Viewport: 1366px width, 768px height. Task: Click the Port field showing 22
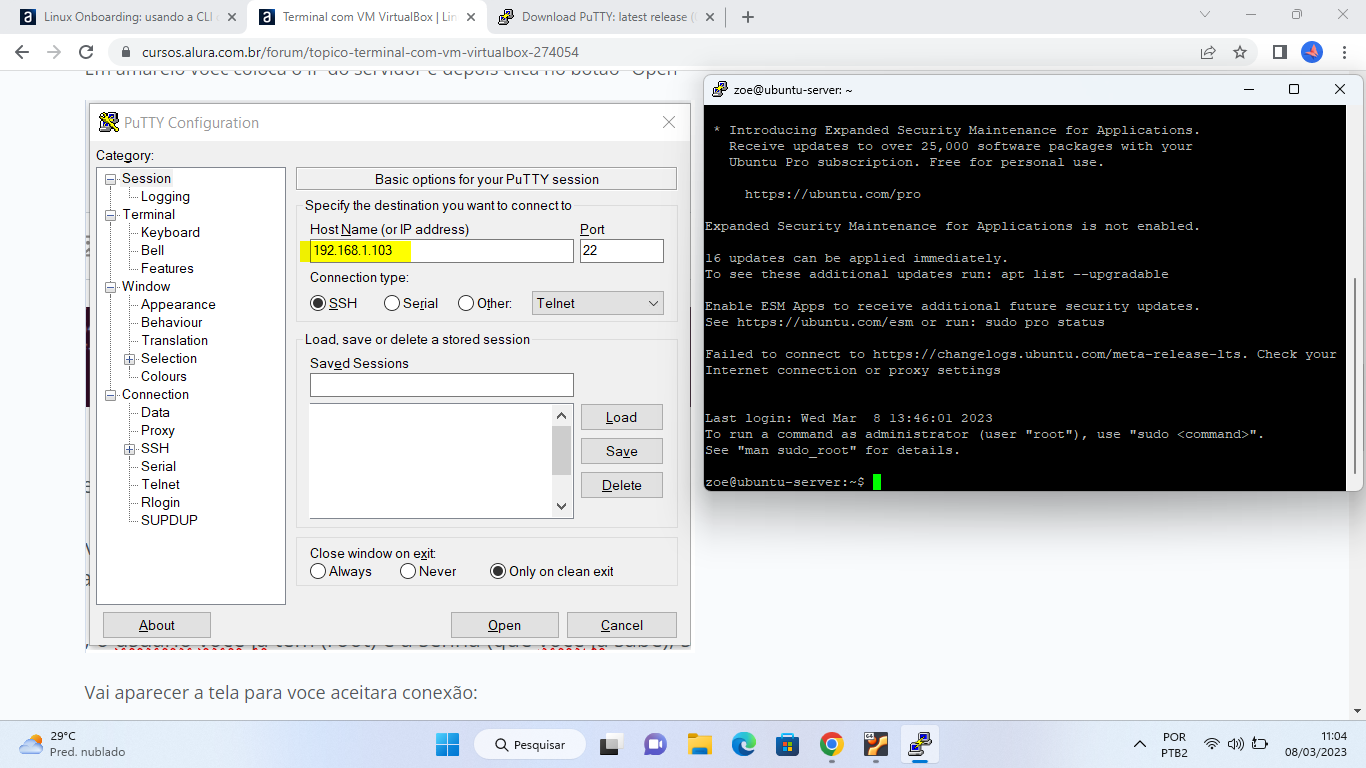click(622, 251)
